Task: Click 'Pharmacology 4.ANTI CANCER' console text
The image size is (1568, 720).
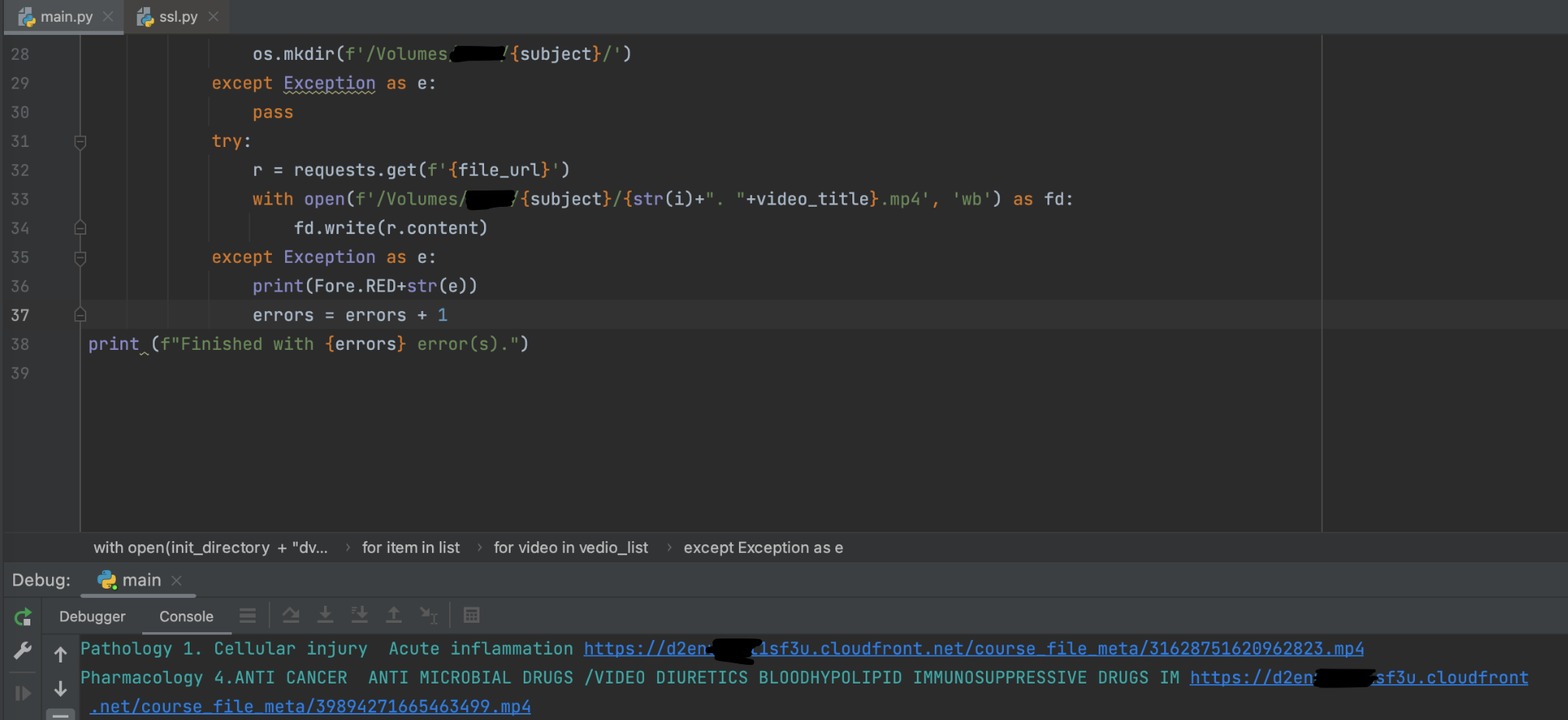Action: 214,678
